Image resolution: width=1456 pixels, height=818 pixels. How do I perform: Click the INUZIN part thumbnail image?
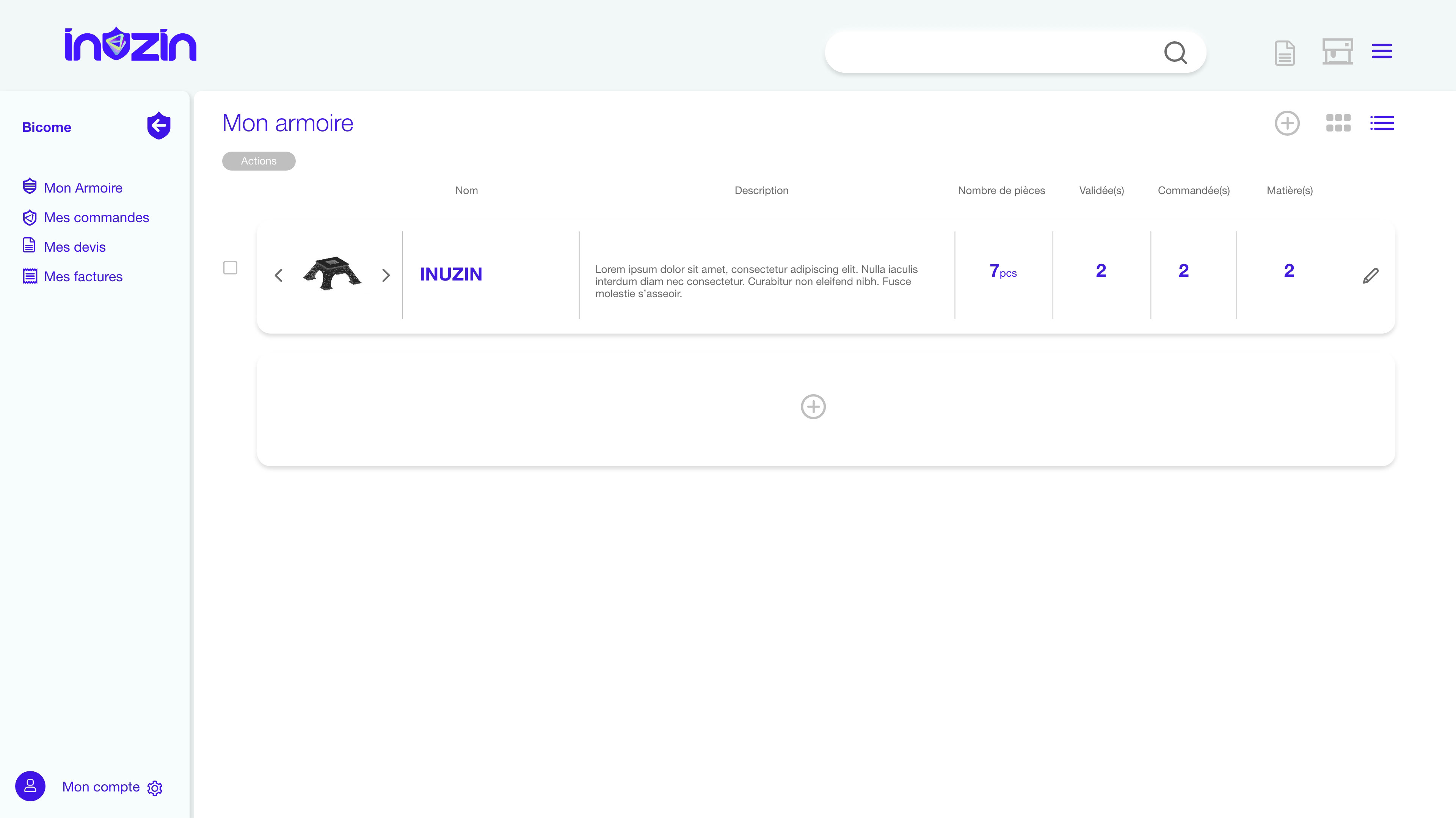click(x=333, y=274)
